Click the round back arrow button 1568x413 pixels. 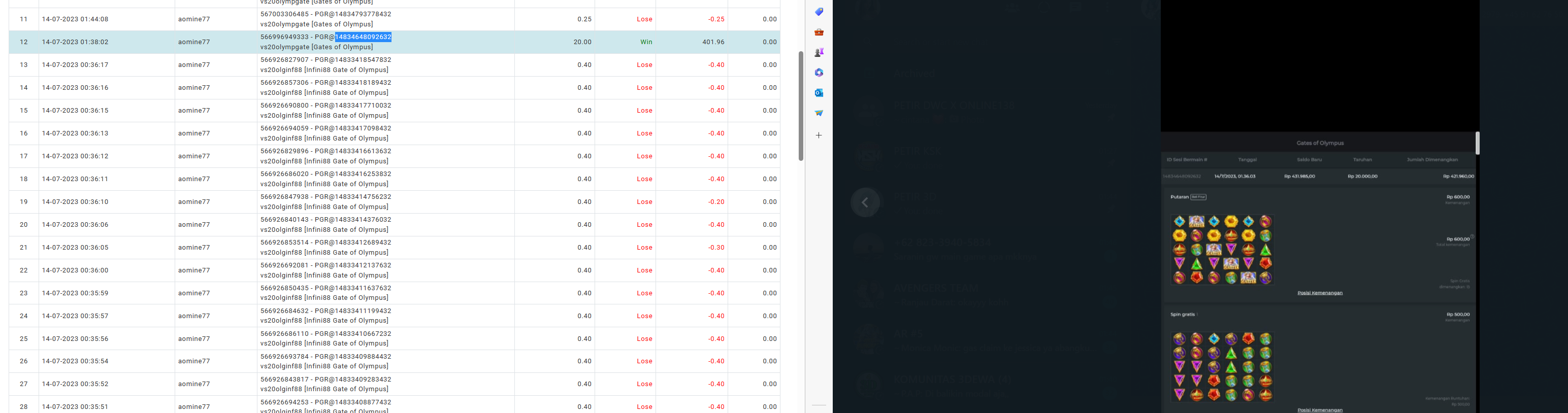pyautogui.click(x=865, y=202)
